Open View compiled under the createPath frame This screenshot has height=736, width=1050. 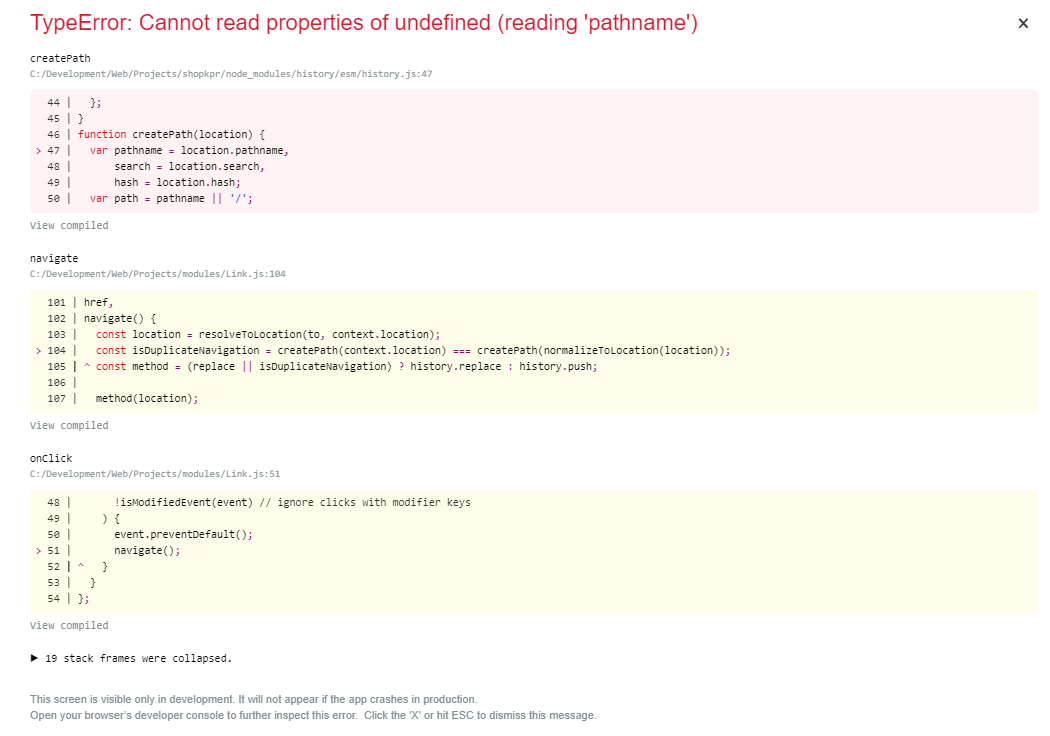[x=68, y=225]
